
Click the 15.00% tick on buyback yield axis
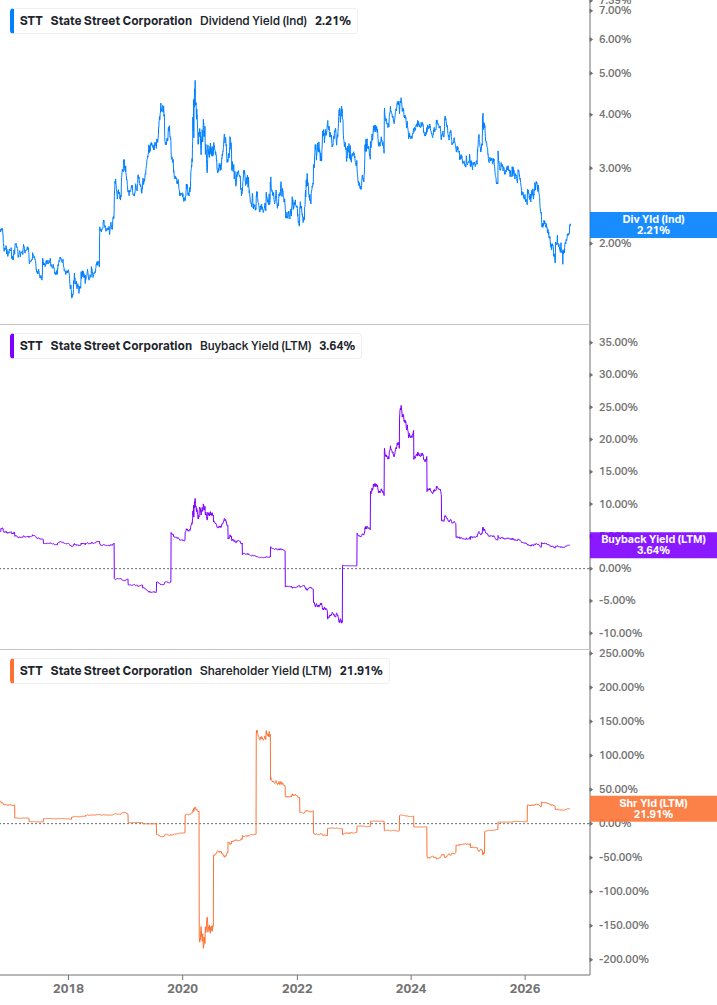tap(618, 472)
